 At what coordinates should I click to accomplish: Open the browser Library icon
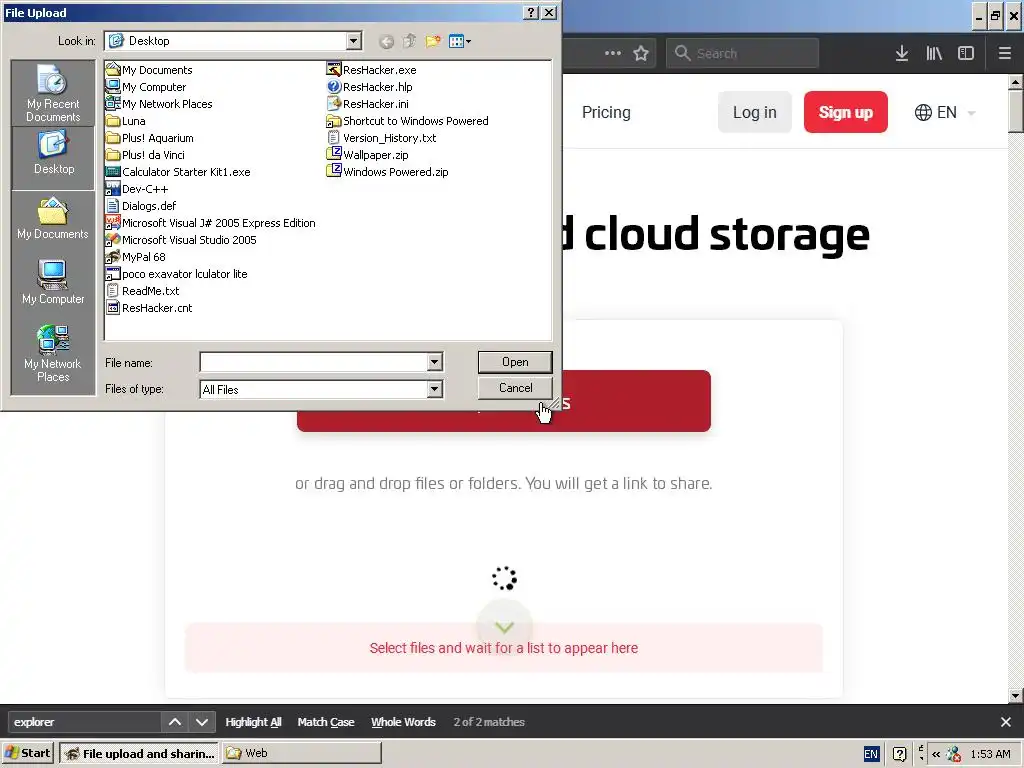(934, 54)
